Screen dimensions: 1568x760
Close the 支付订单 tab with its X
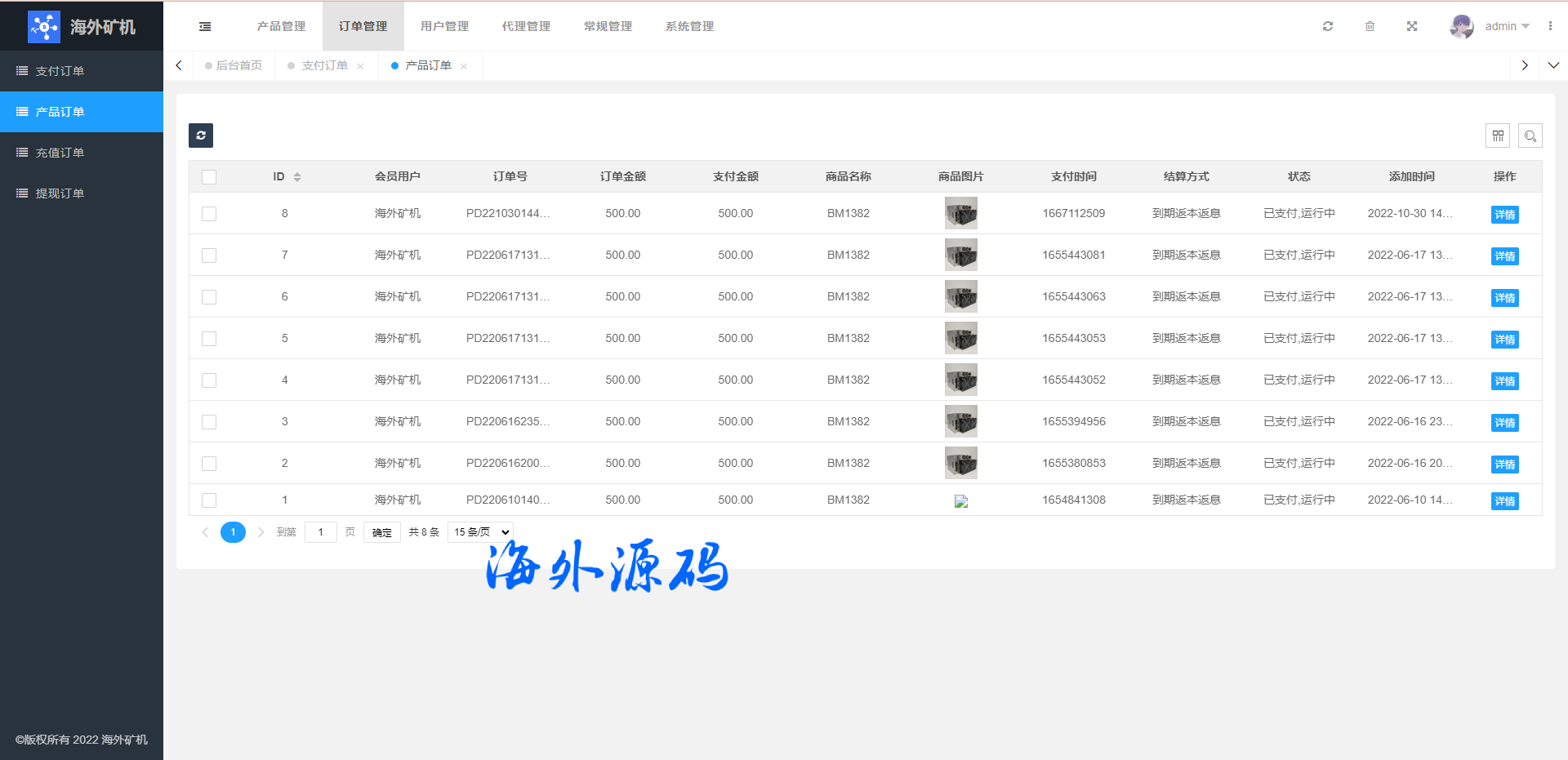click(x=360, y=66)
